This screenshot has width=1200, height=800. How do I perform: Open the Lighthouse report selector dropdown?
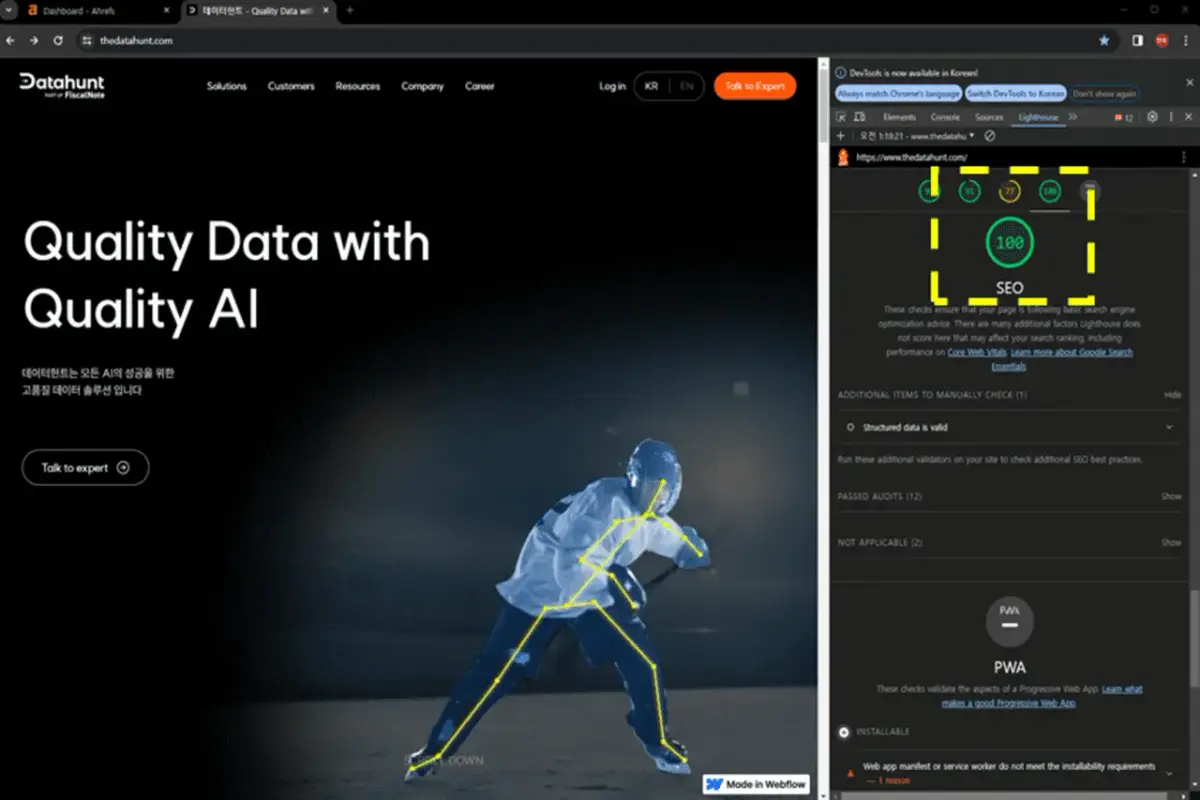(x=917, y=135)
